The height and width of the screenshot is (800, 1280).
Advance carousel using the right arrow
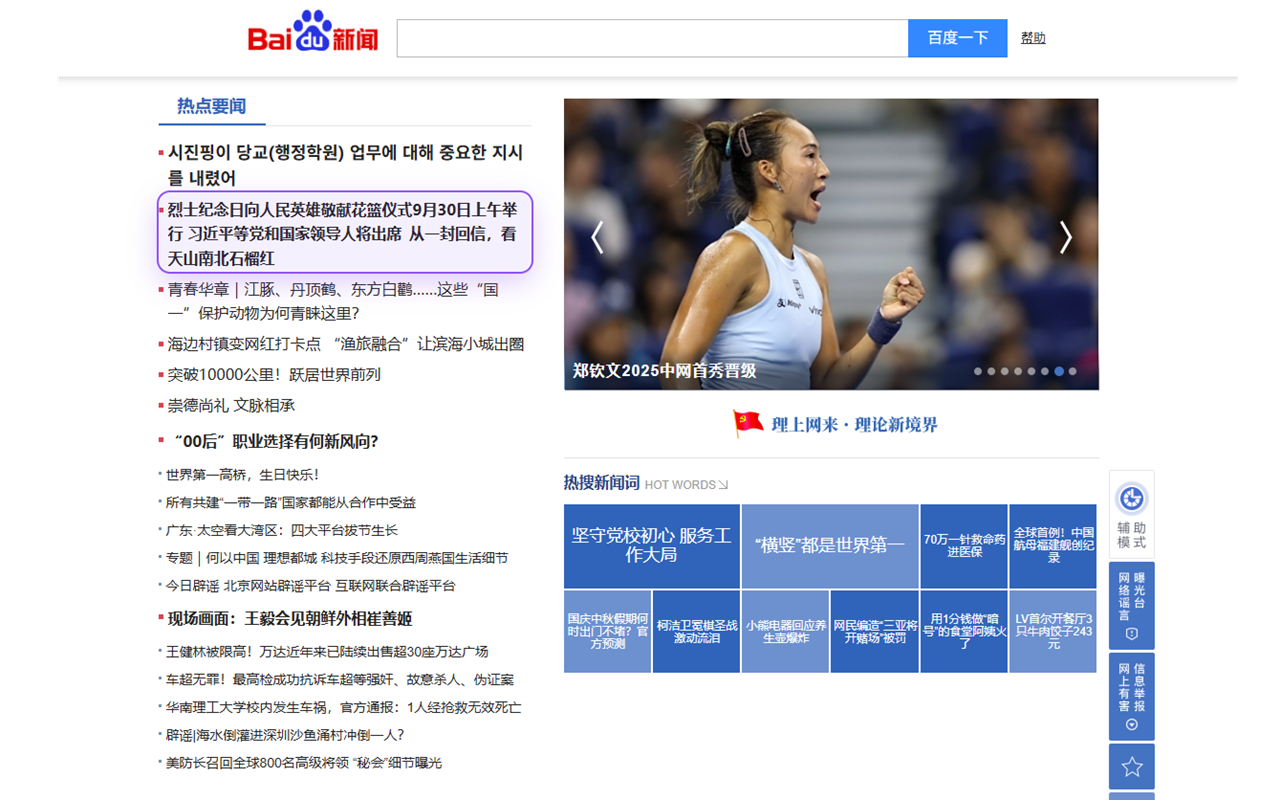click(1064, 238)
